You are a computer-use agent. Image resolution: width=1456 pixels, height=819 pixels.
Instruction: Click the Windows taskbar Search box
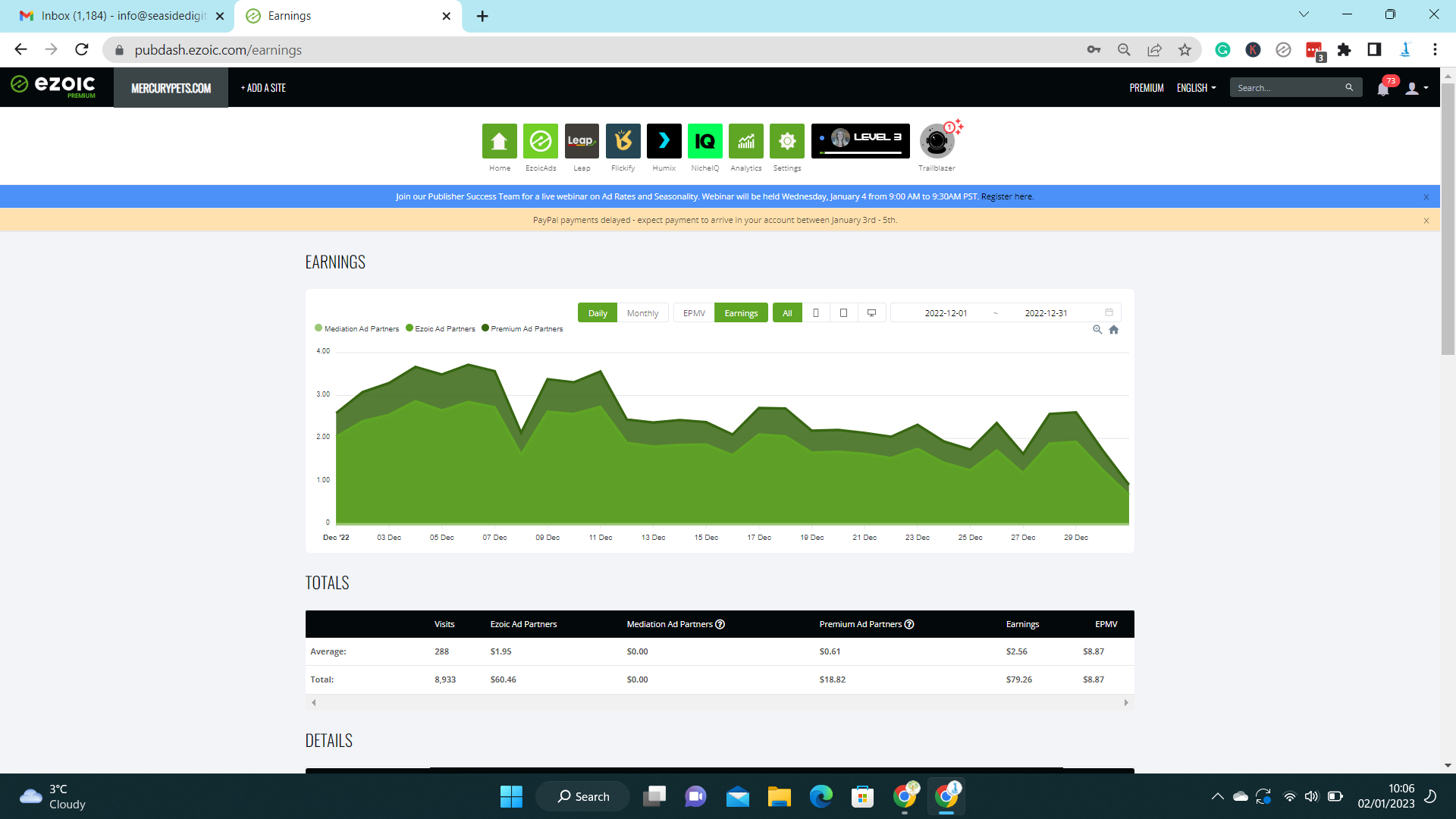[x=582, y=796]
